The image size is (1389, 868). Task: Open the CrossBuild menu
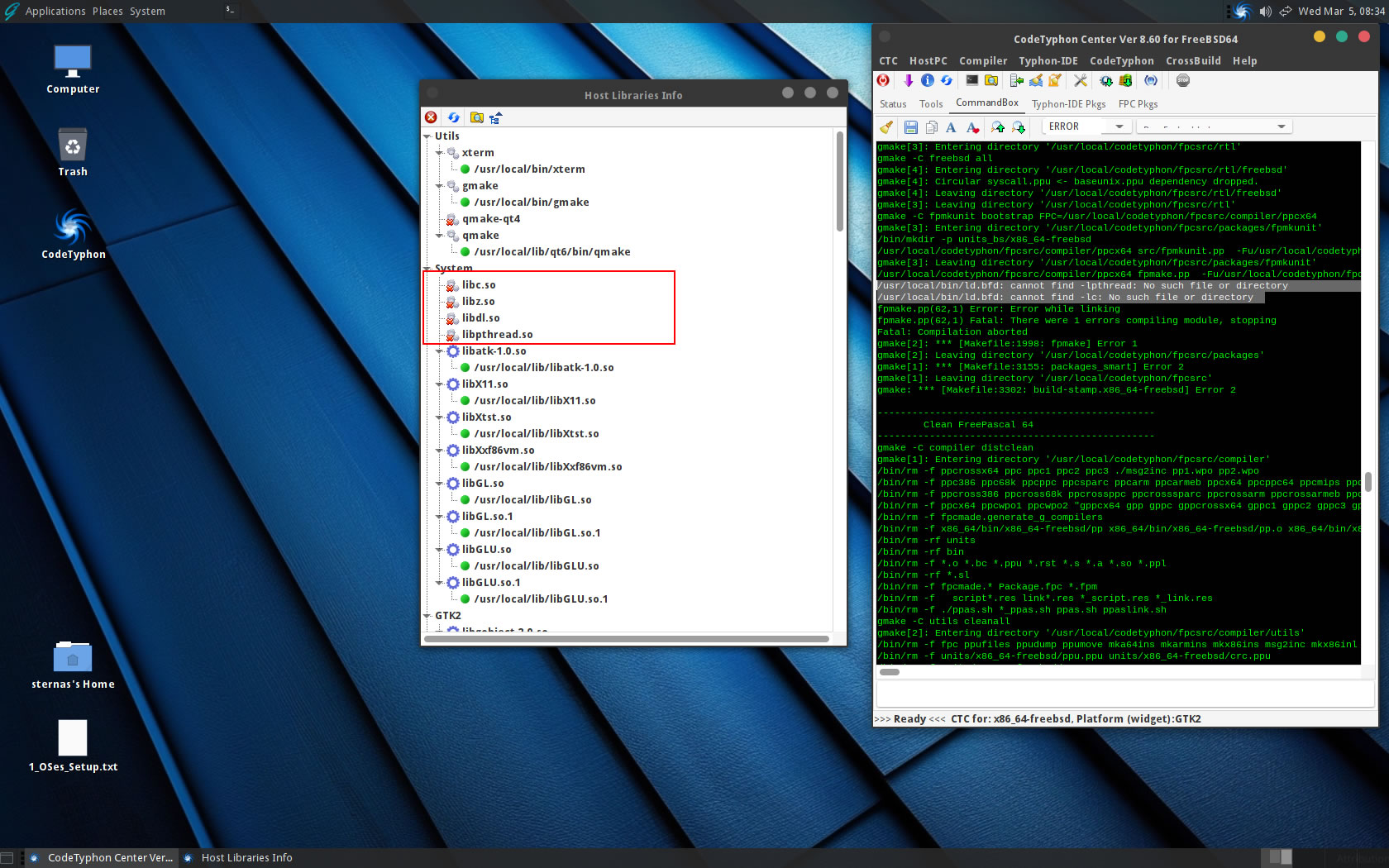click(1193, 61)
